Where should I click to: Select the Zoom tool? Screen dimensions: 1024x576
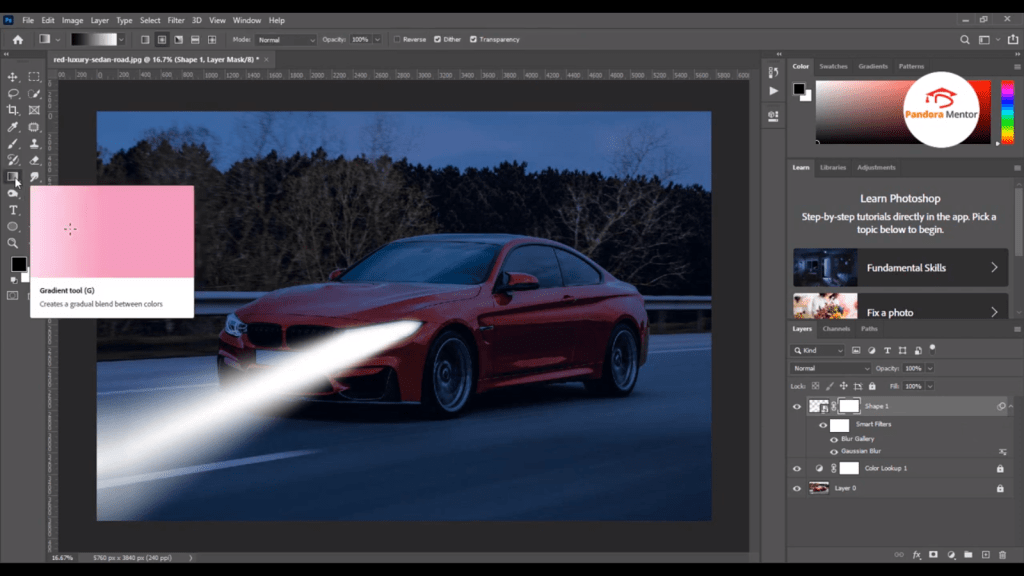(13, 243)
